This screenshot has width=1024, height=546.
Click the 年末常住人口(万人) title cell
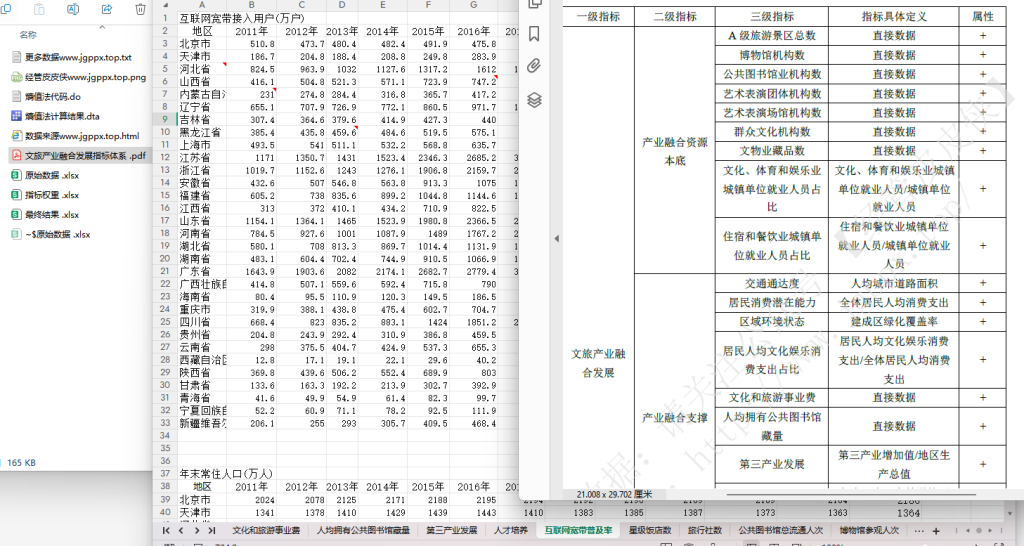point(225,474)
